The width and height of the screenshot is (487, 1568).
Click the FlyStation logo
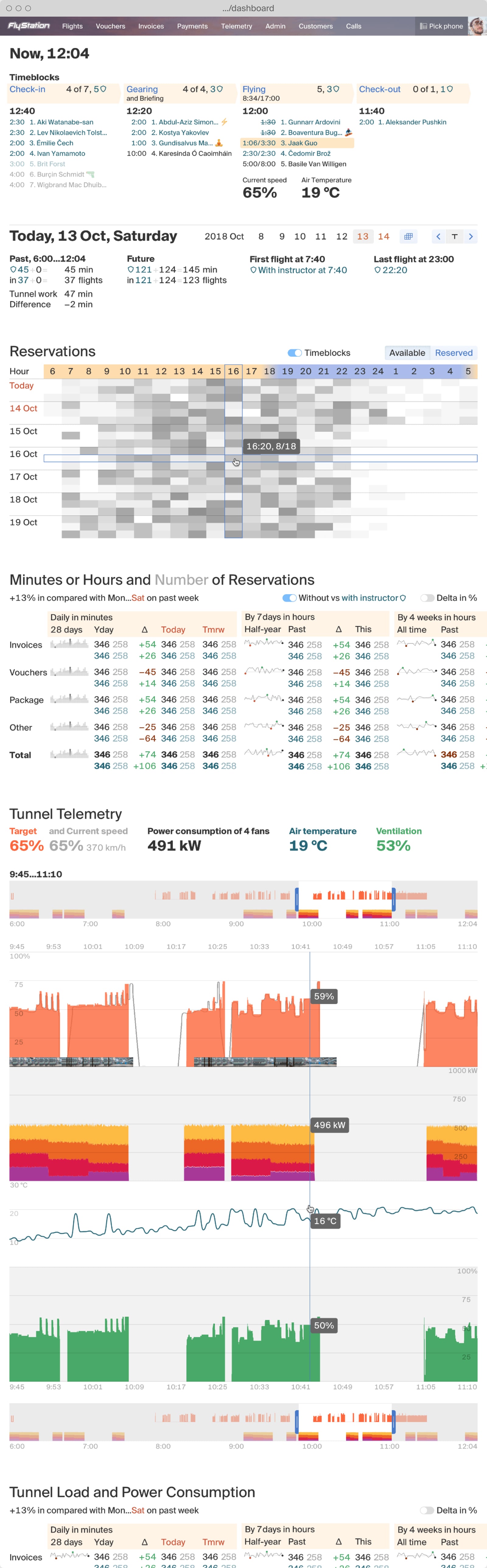click(x=29, y=26)
